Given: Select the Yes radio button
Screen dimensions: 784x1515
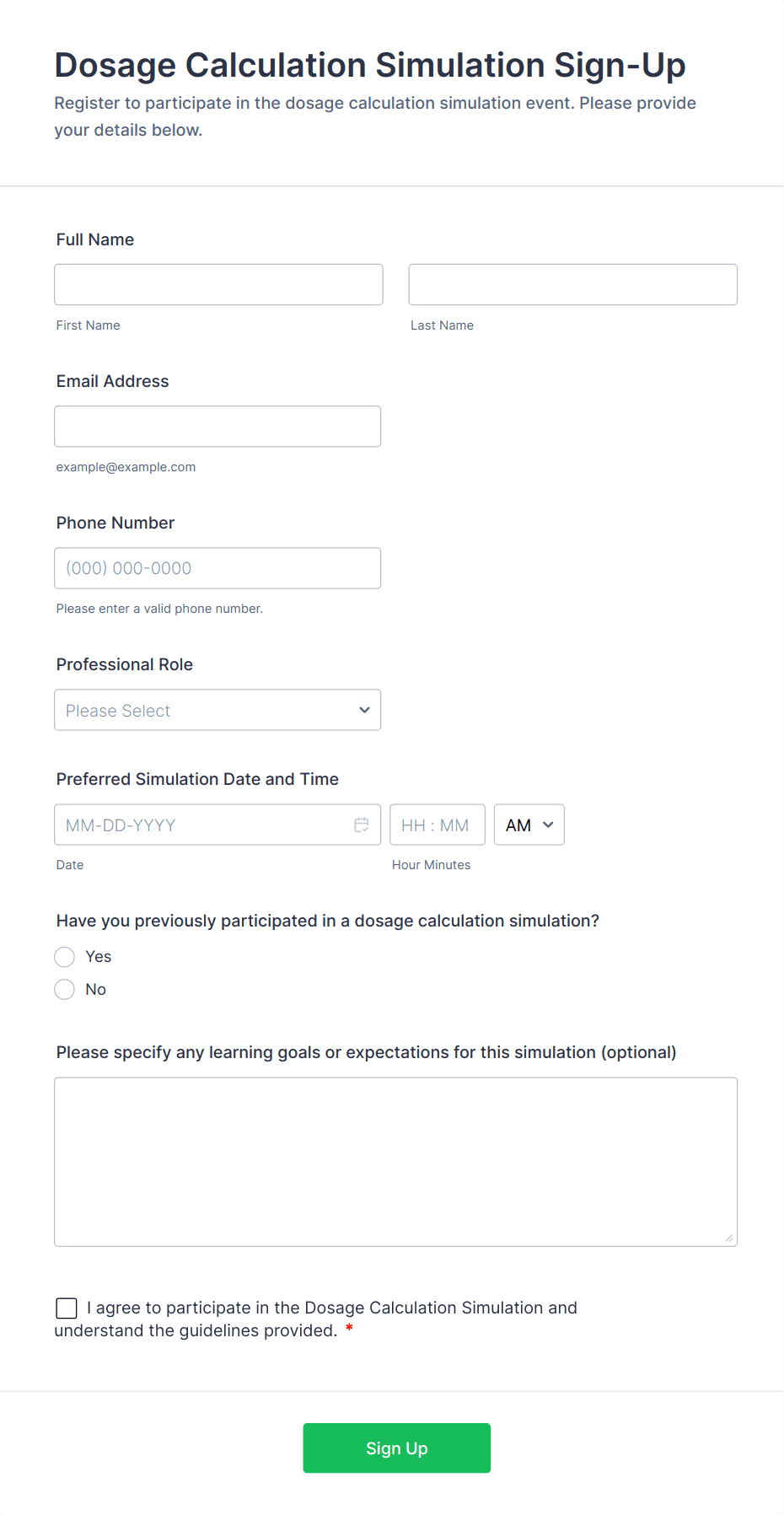Looking at the screenshot, I should (x=65, y=957).
